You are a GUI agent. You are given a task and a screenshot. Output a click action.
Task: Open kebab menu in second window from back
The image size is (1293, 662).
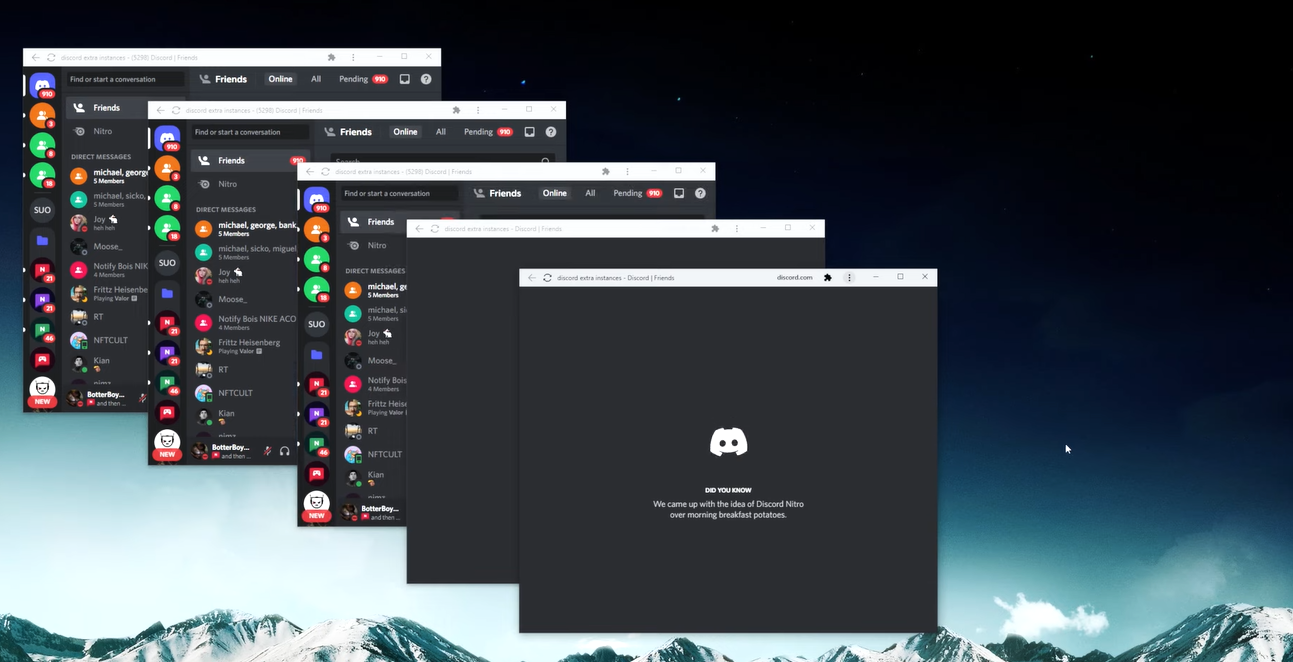[x=478, y=110]
